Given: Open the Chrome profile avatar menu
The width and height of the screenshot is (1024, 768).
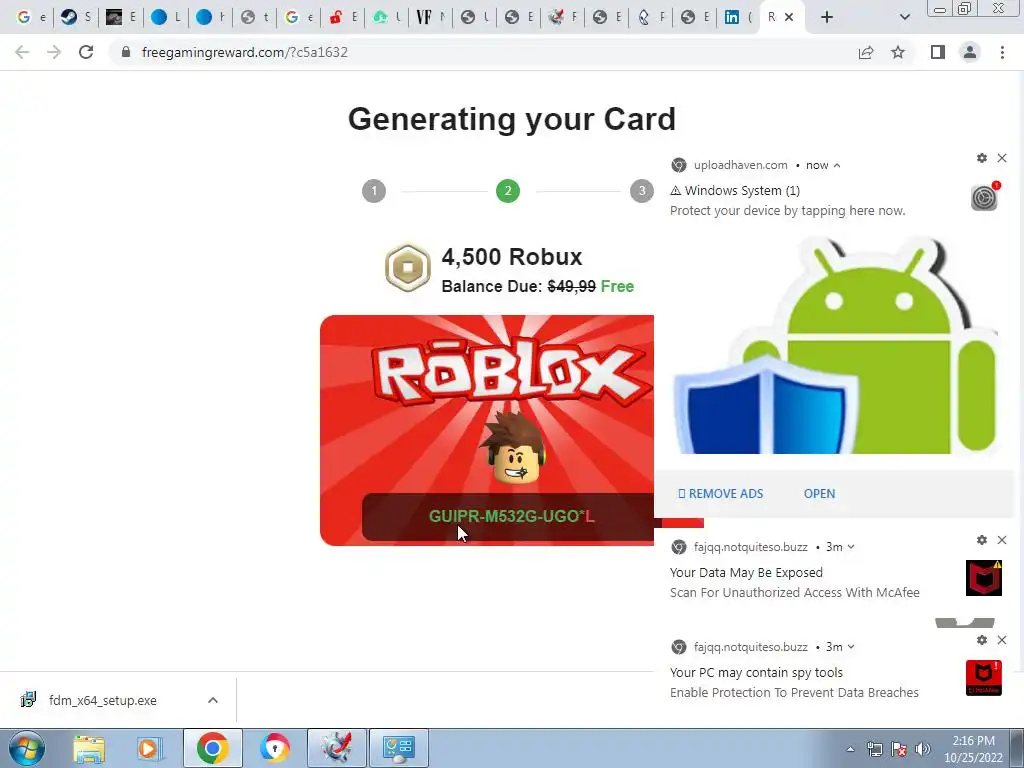Looking at the screenshot, I should click(970, 52).
